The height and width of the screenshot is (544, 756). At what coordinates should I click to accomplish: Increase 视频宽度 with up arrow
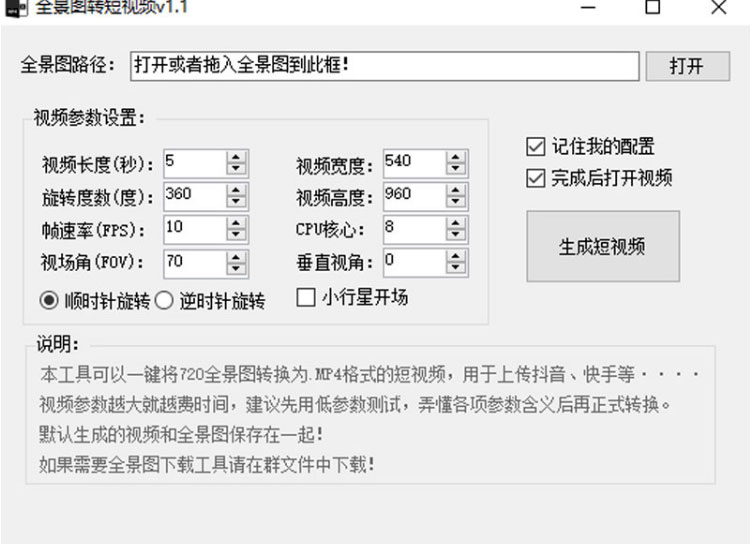[x=456, y=157]
